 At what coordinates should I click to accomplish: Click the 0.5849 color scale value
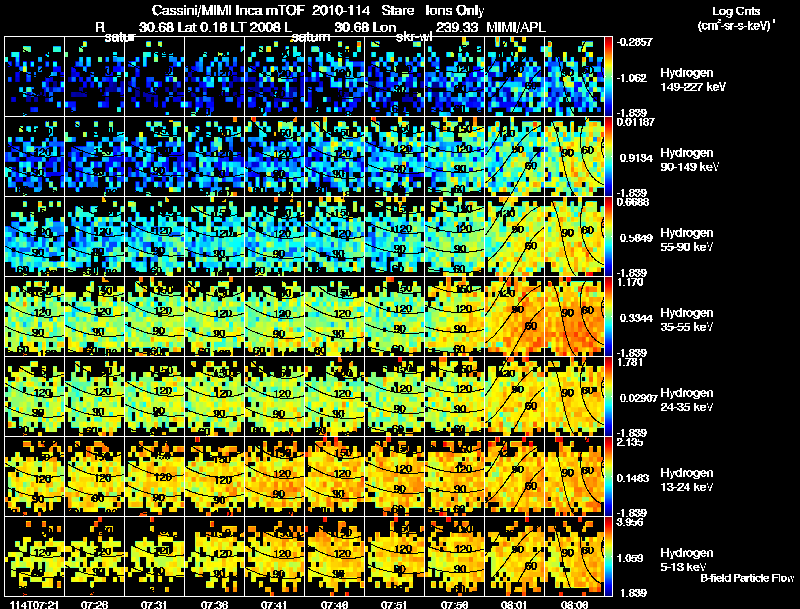point(636,238)
